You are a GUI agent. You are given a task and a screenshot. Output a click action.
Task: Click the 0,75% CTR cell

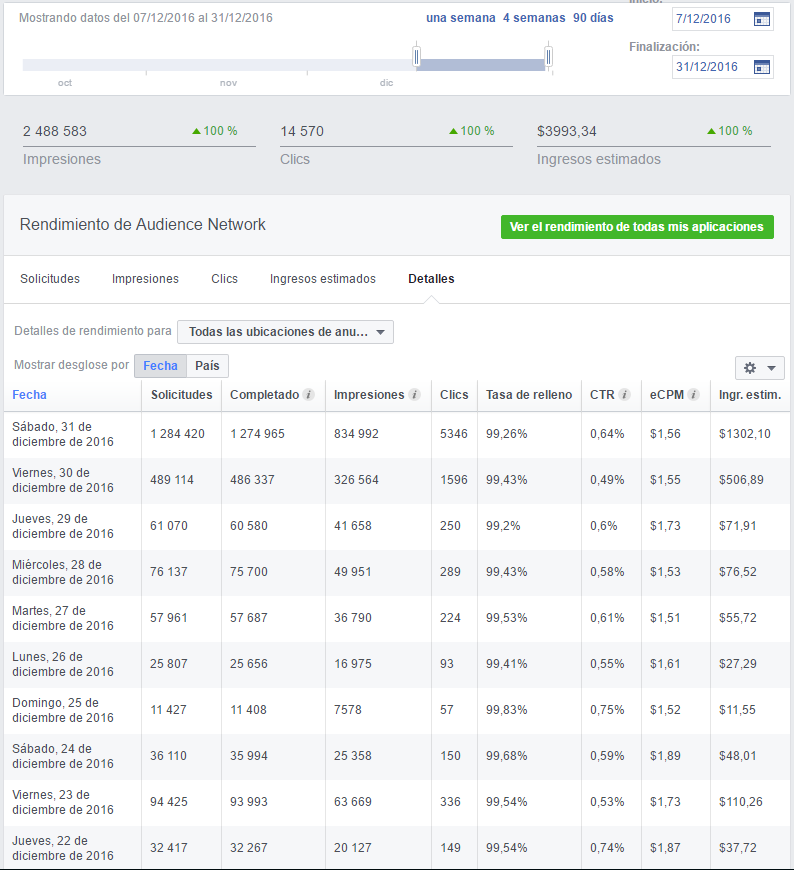pos(607,710)
